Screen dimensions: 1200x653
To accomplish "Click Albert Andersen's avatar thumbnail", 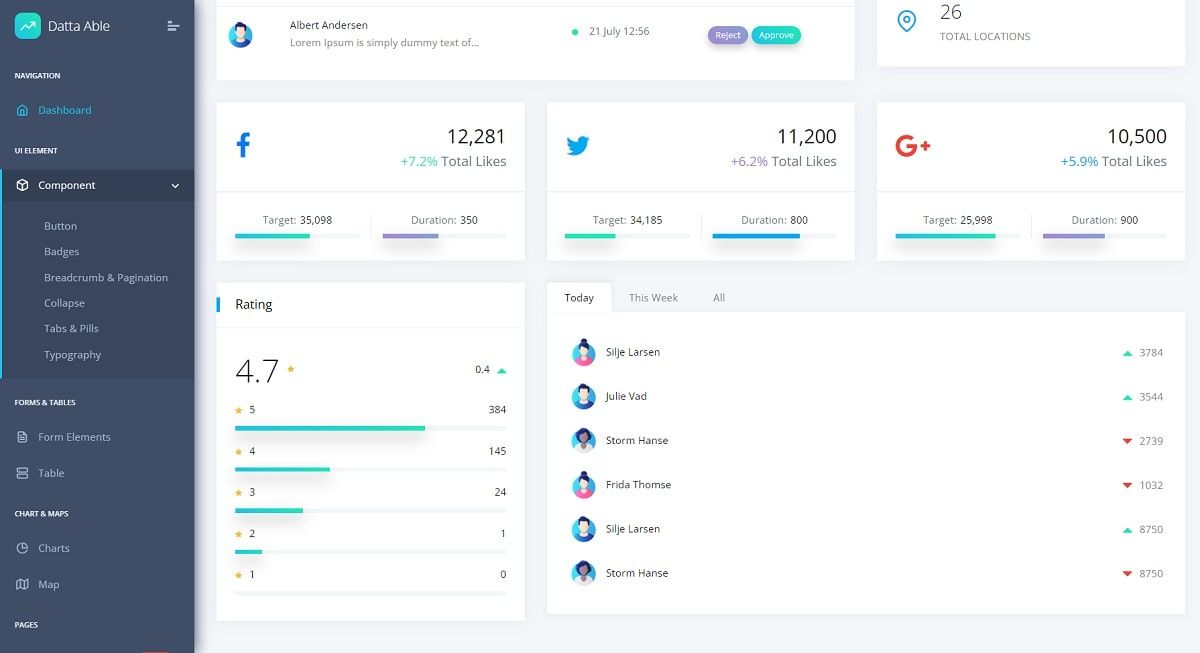I will click(240, 32).
